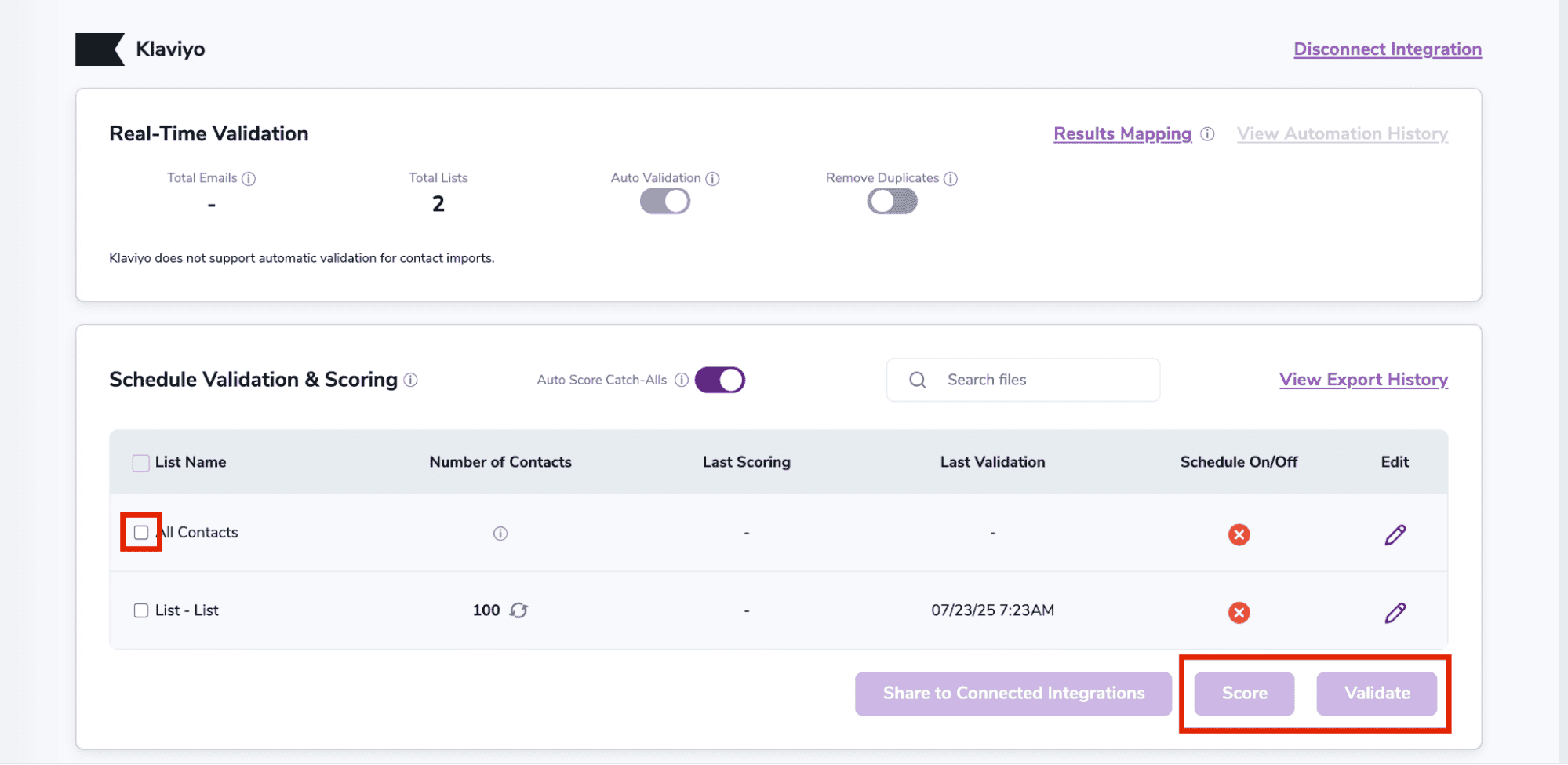Click the refresh icon beside List - List contact count

point(519,610)
